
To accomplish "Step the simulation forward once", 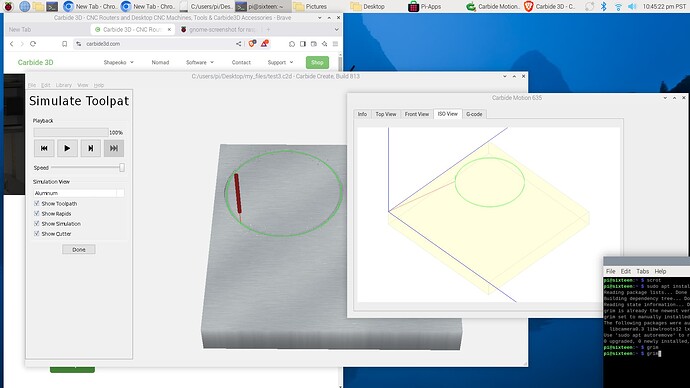I will [91, 148].
